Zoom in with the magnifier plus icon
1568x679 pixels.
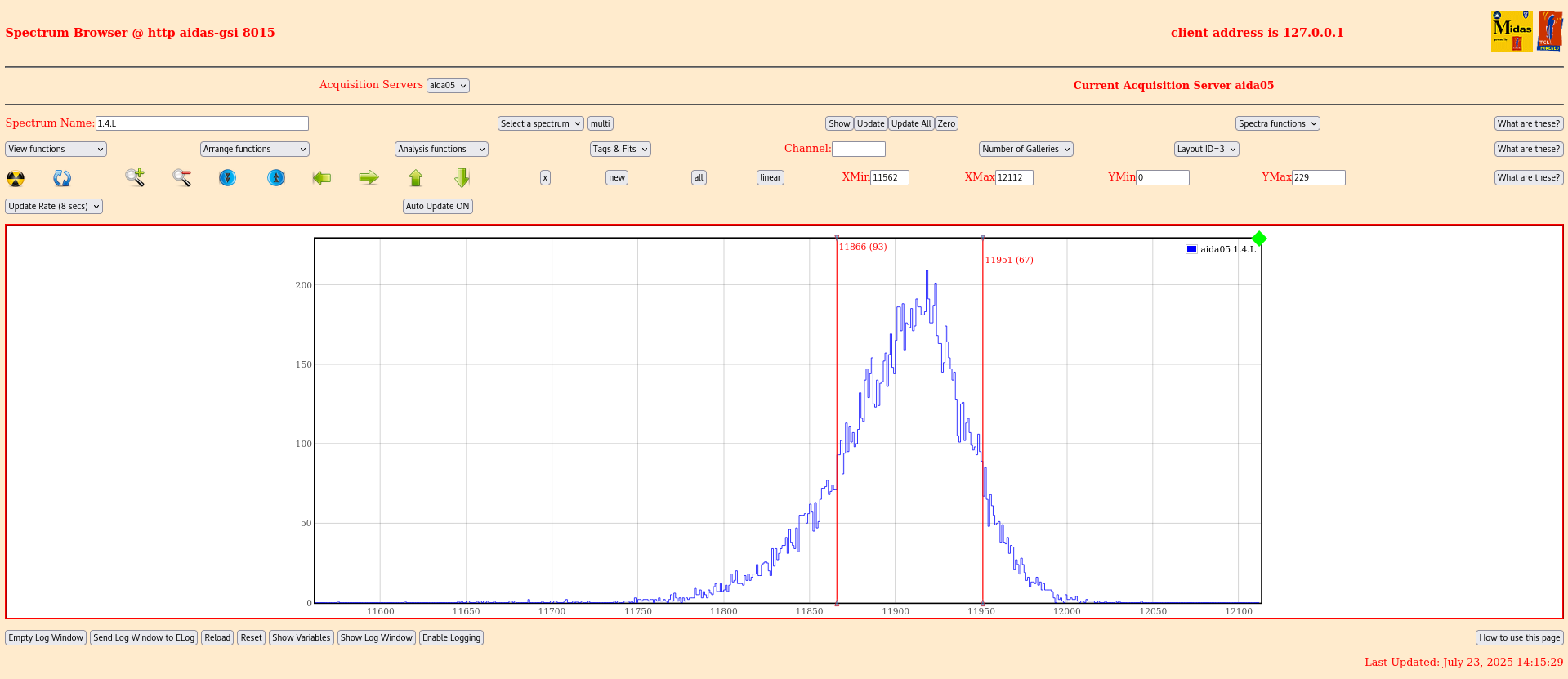135,177
